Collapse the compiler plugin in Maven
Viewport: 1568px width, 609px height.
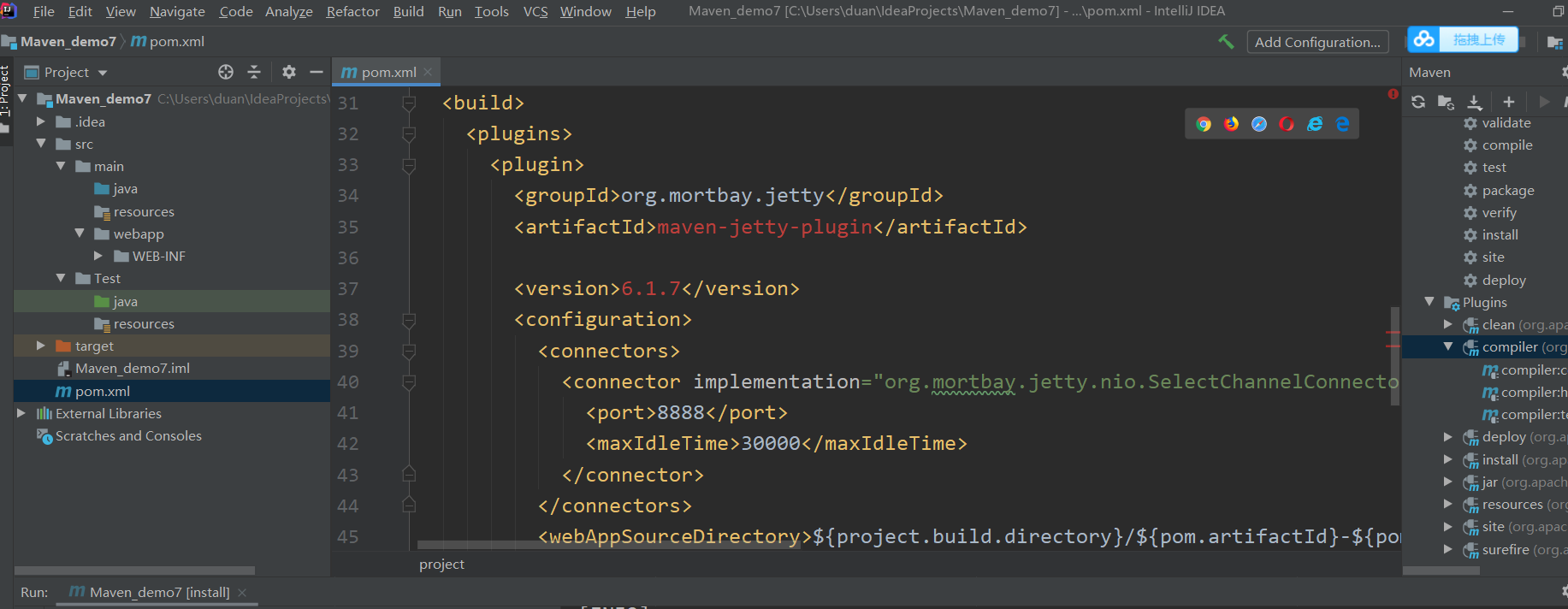(1447, 346)
